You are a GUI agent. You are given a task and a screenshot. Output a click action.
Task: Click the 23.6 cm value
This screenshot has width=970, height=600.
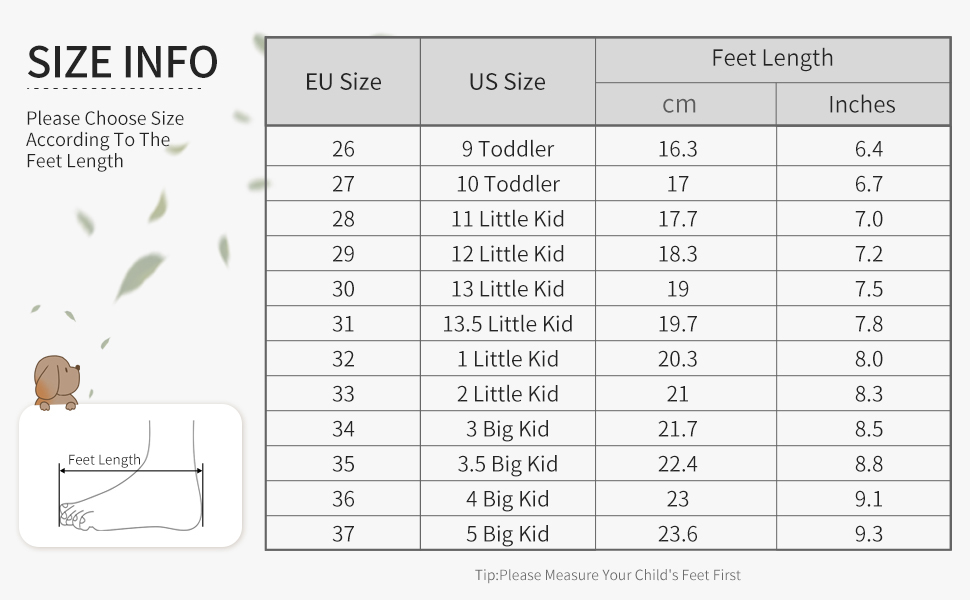pyautogui.click(x=678, y=534)
